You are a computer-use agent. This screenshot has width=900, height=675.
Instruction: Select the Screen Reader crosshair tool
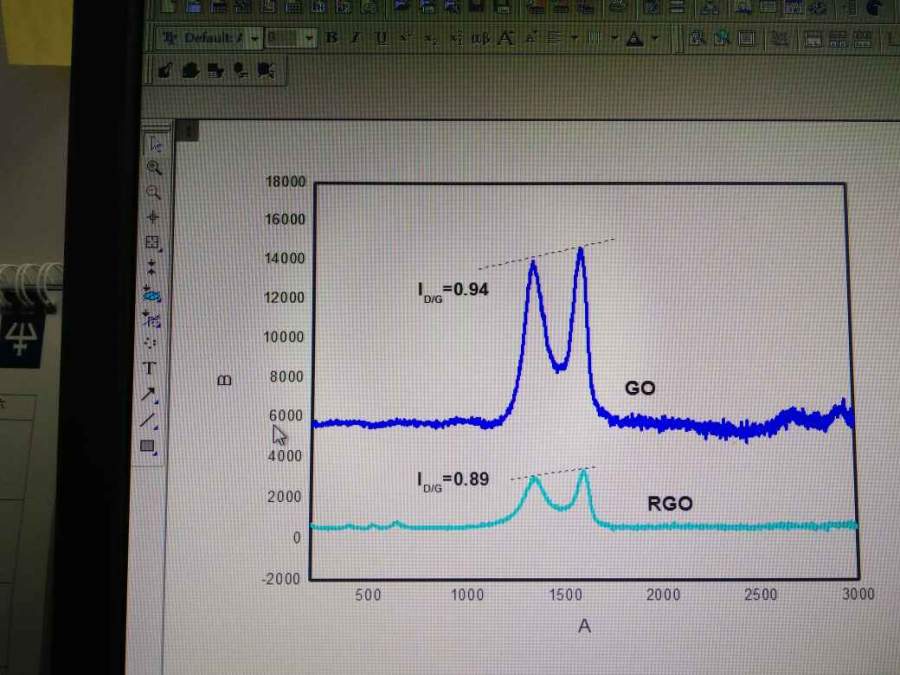153,217
